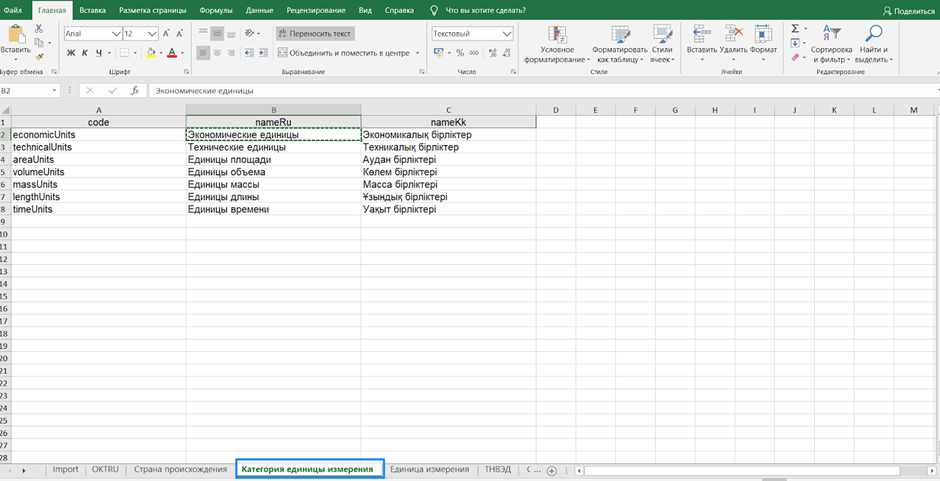Open the Файл menu
This screenshot has width=940, height=481.
click(13, 10)
